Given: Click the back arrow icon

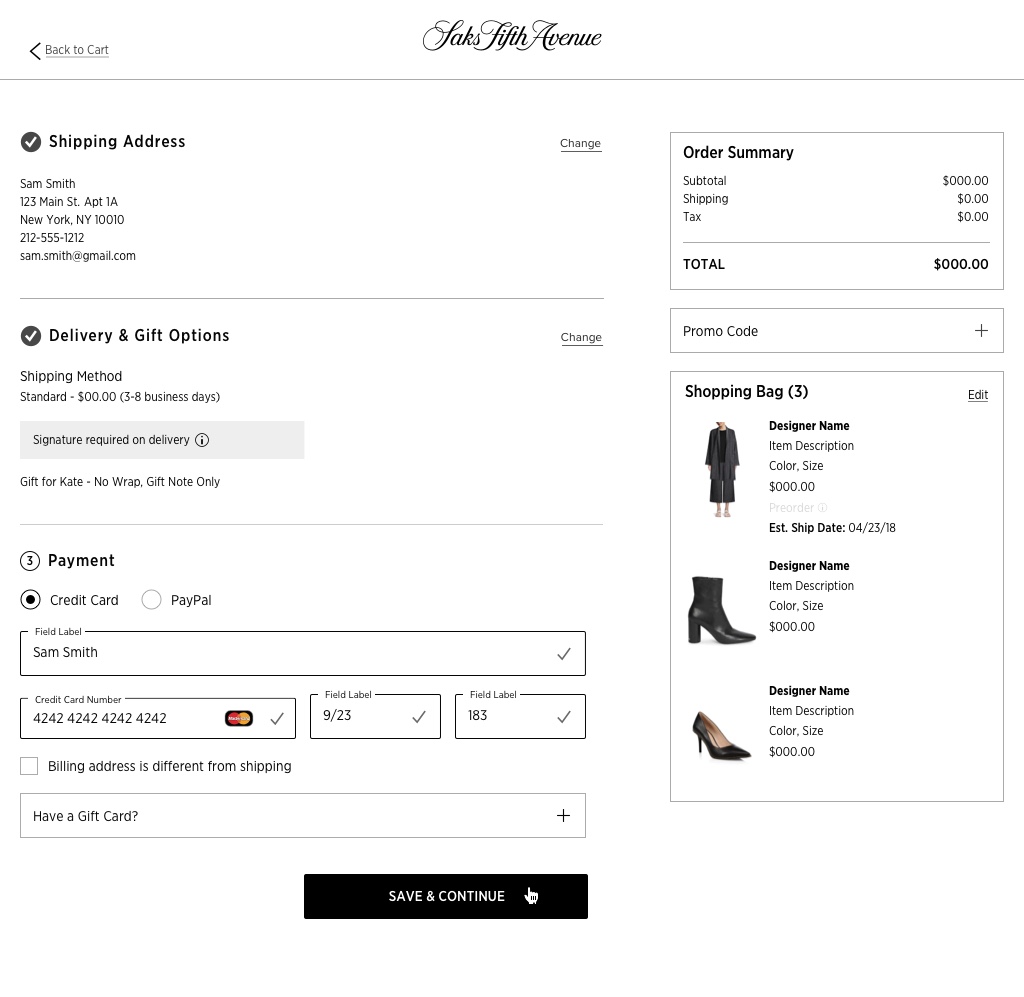Looking at the screenshot, I should [35, 51].
